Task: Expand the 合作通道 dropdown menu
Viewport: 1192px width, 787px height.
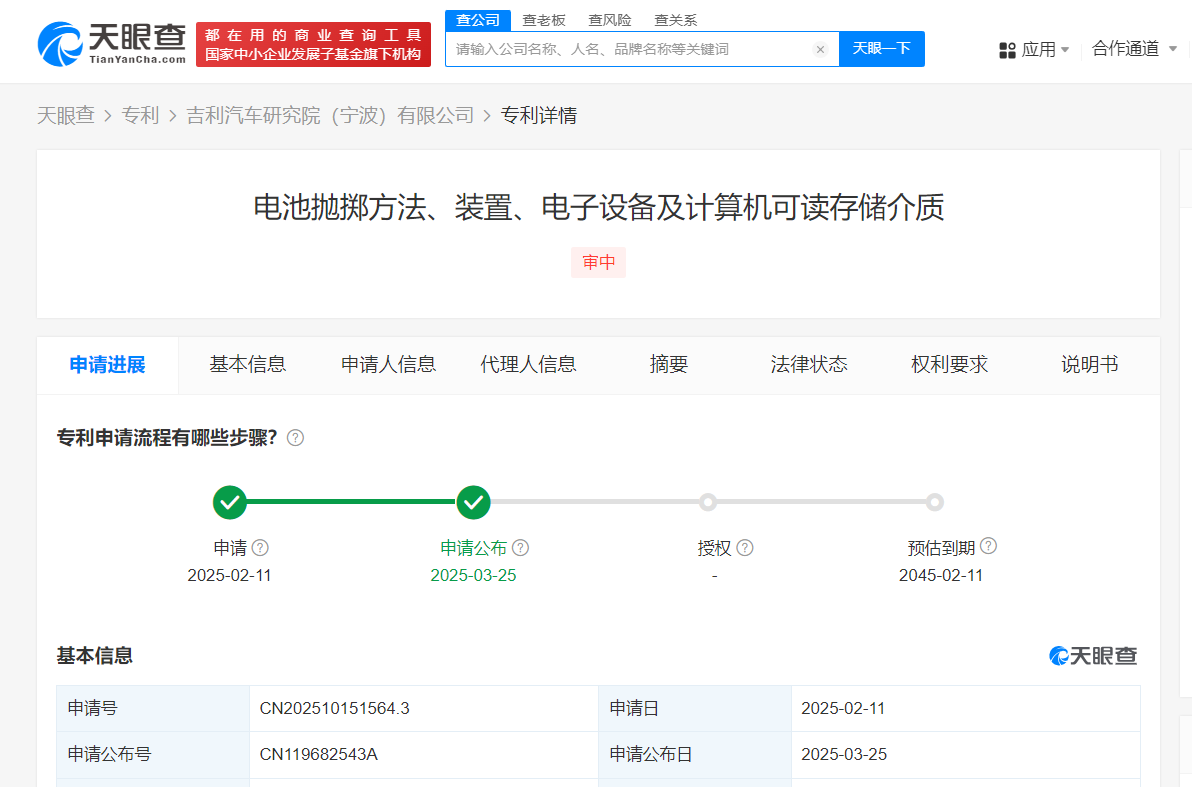Action: point(1172,49)
